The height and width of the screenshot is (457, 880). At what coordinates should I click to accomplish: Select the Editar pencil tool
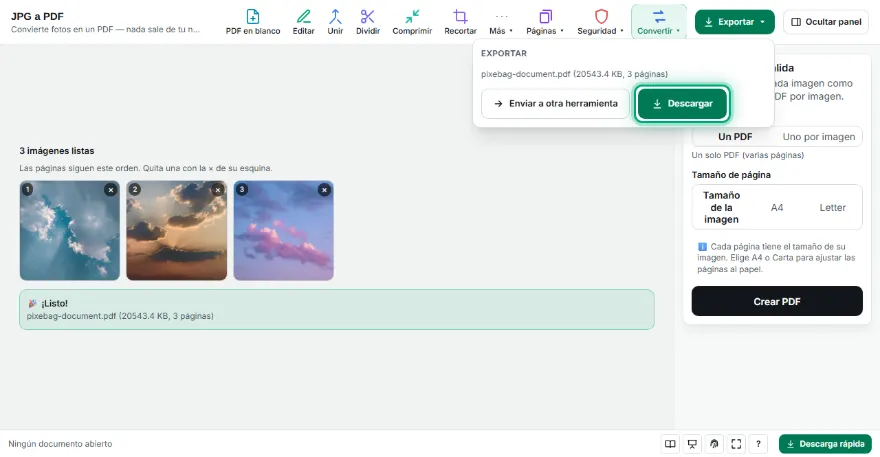[303, 22]
